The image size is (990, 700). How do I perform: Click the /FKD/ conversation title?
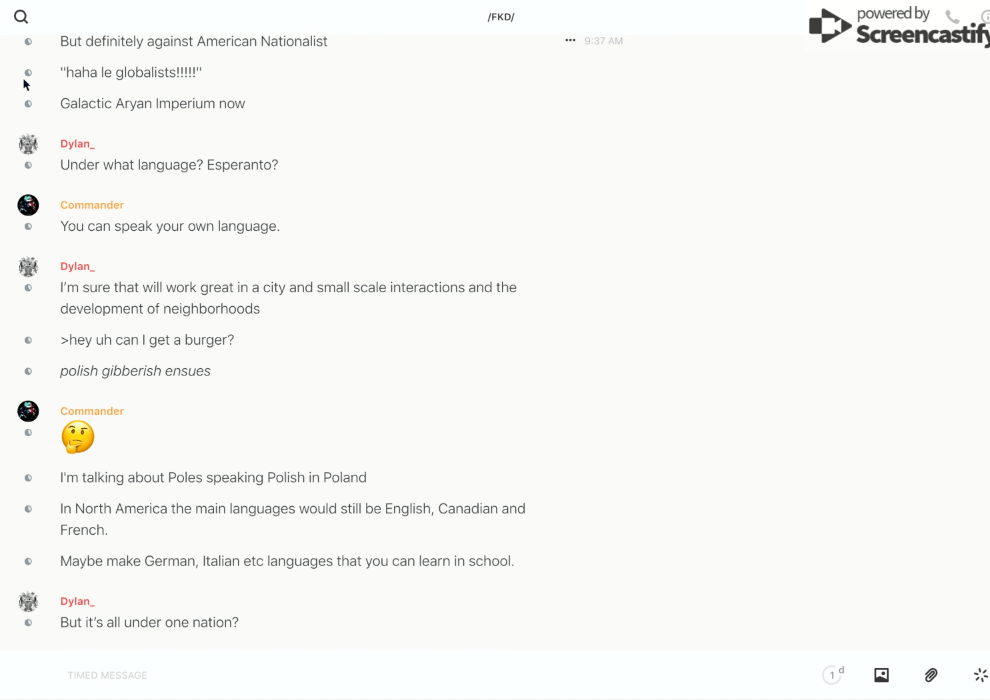[x=501, y=17]
